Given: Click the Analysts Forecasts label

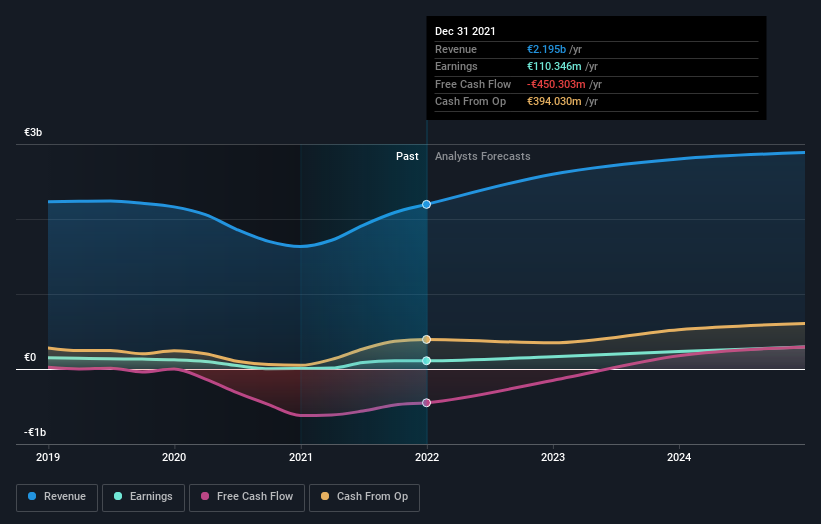Looking at the screenshot, I should tap(483, 157).
